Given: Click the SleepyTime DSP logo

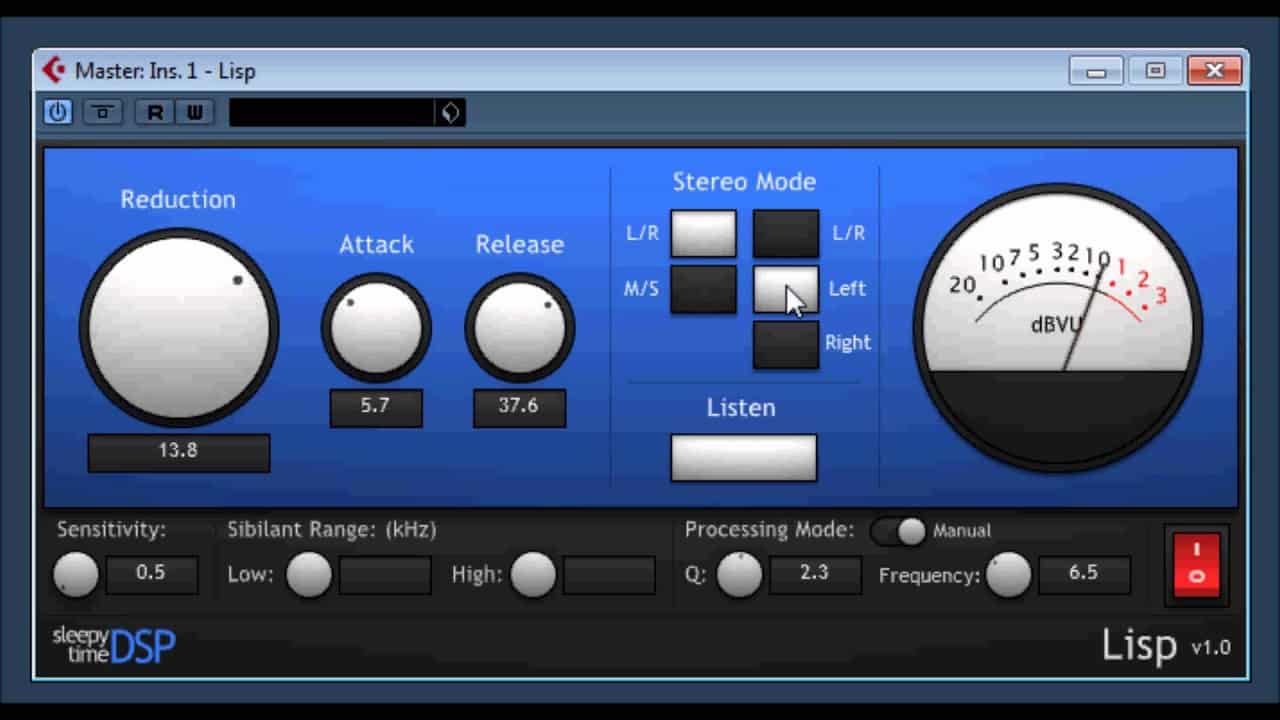Looking at the screenshot, I should pyautogui.click(x=113, y=645).
